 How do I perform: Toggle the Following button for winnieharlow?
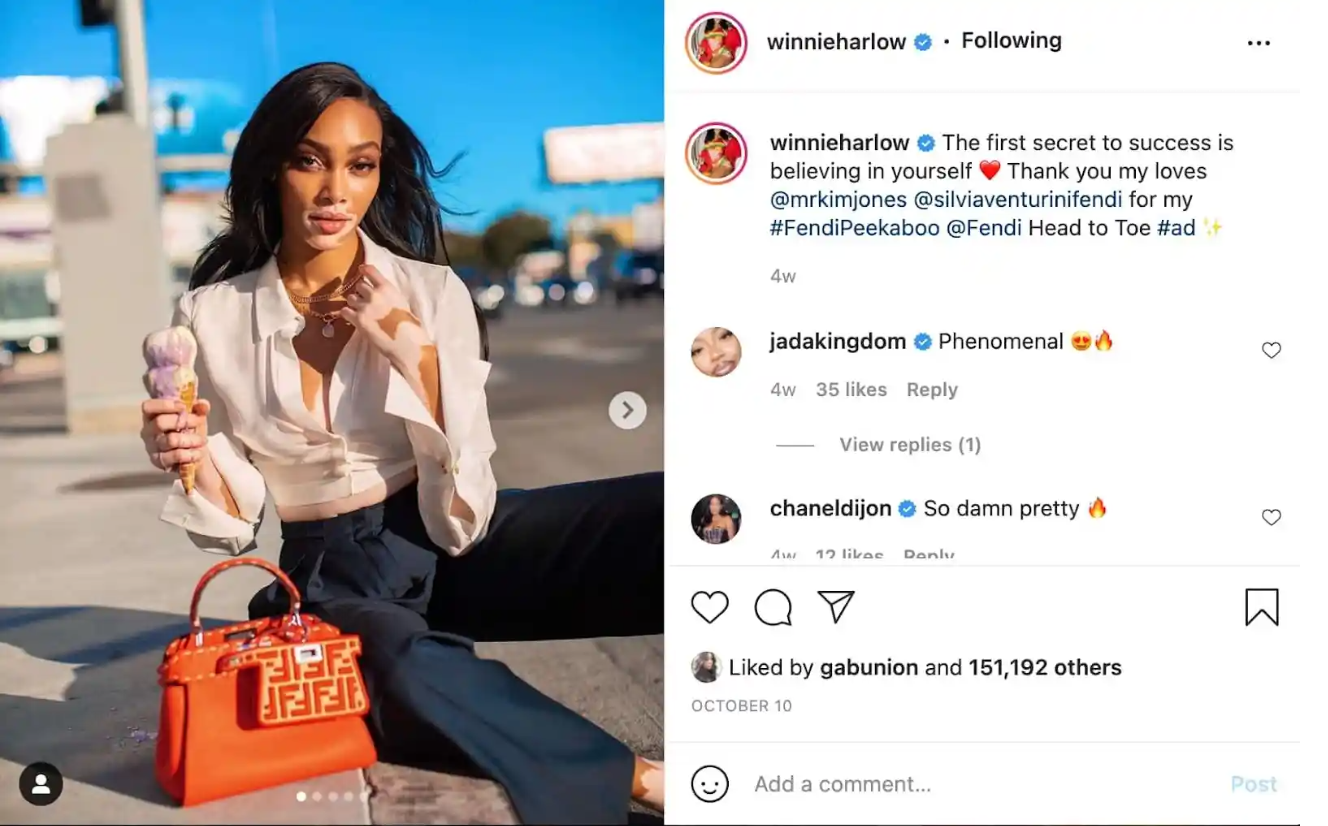[1011, 41]
